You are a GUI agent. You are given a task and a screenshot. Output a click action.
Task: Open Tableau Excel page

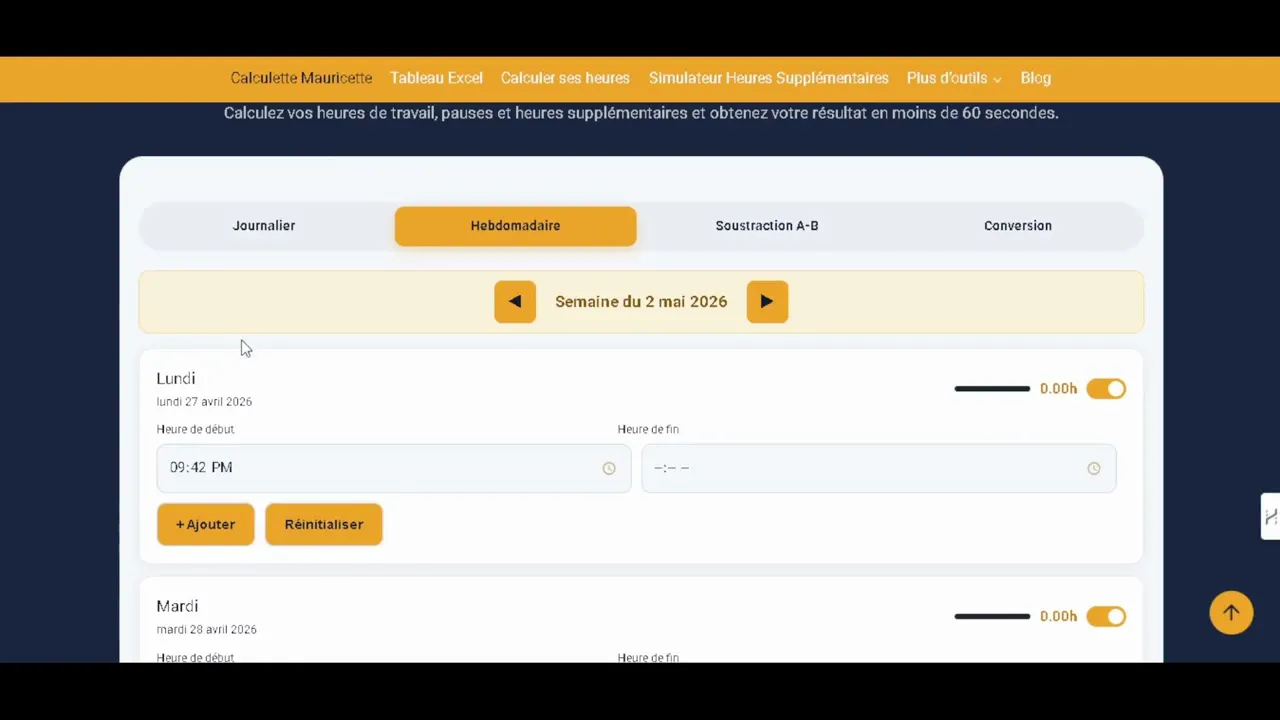click(436, 78)
